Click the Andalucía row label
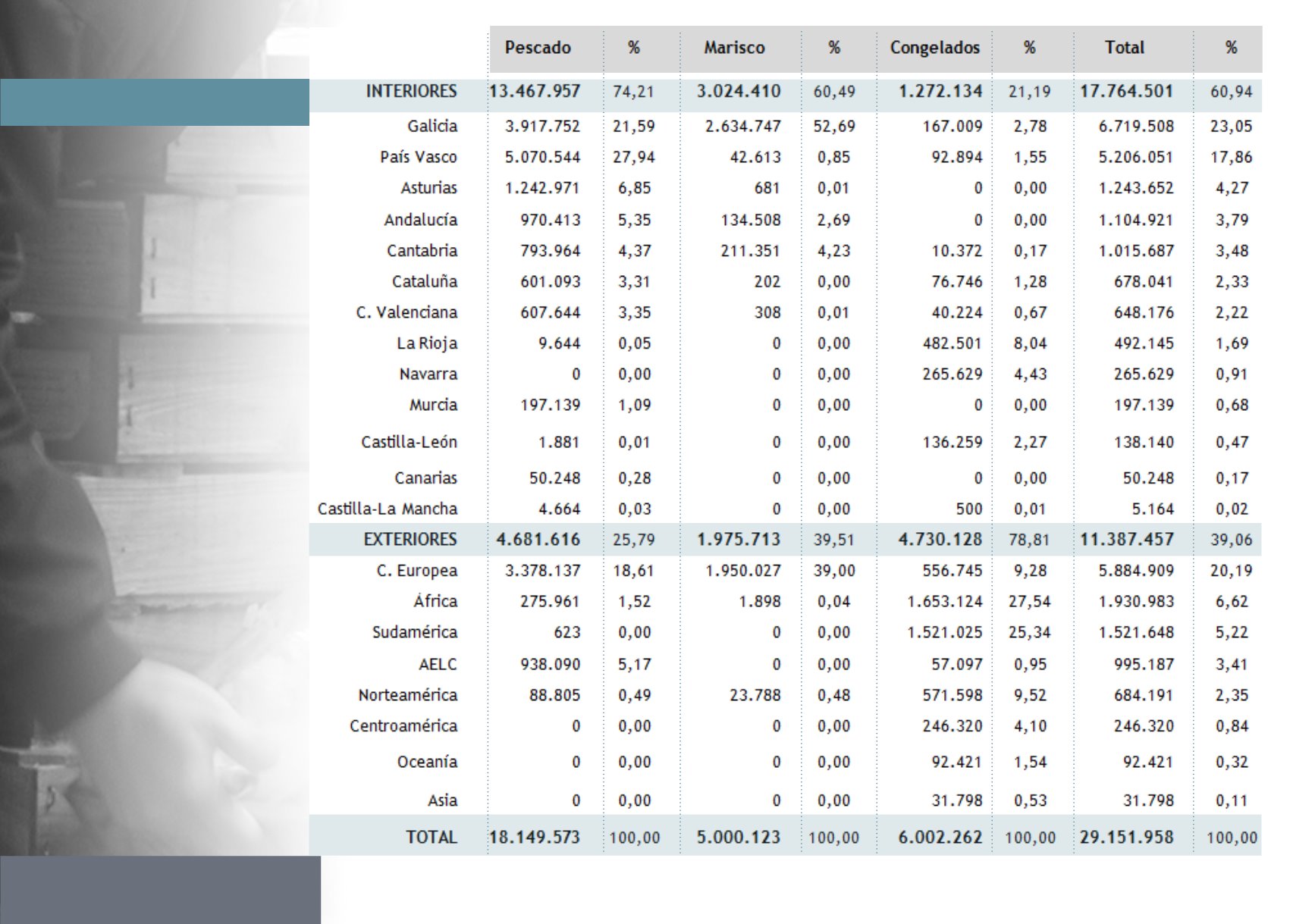This screenshot has width=1293, height=924. coord(421,220)
